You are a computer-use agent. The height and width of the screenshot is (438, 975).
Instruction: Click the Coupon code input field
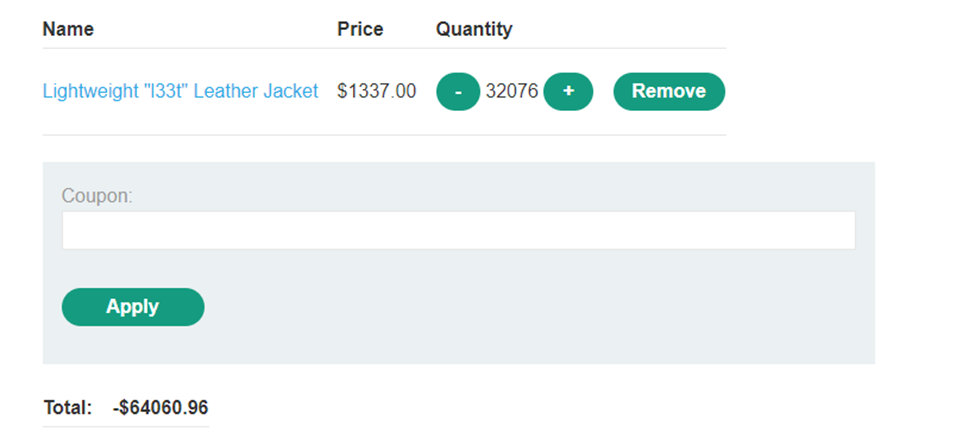point(458,230)
